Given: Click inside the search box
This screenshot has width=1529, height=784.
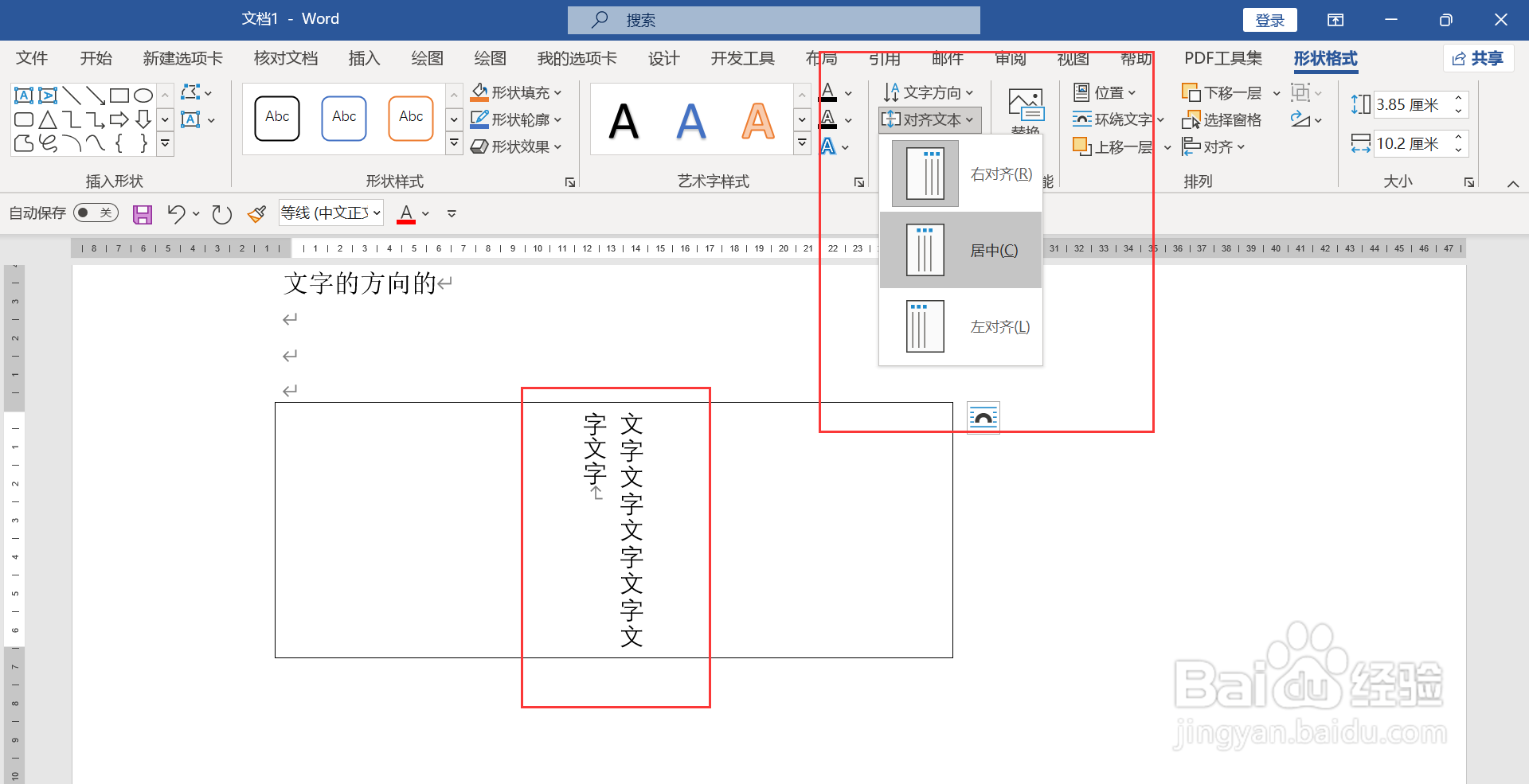Looking at the screenshot, I should [772, 19].
